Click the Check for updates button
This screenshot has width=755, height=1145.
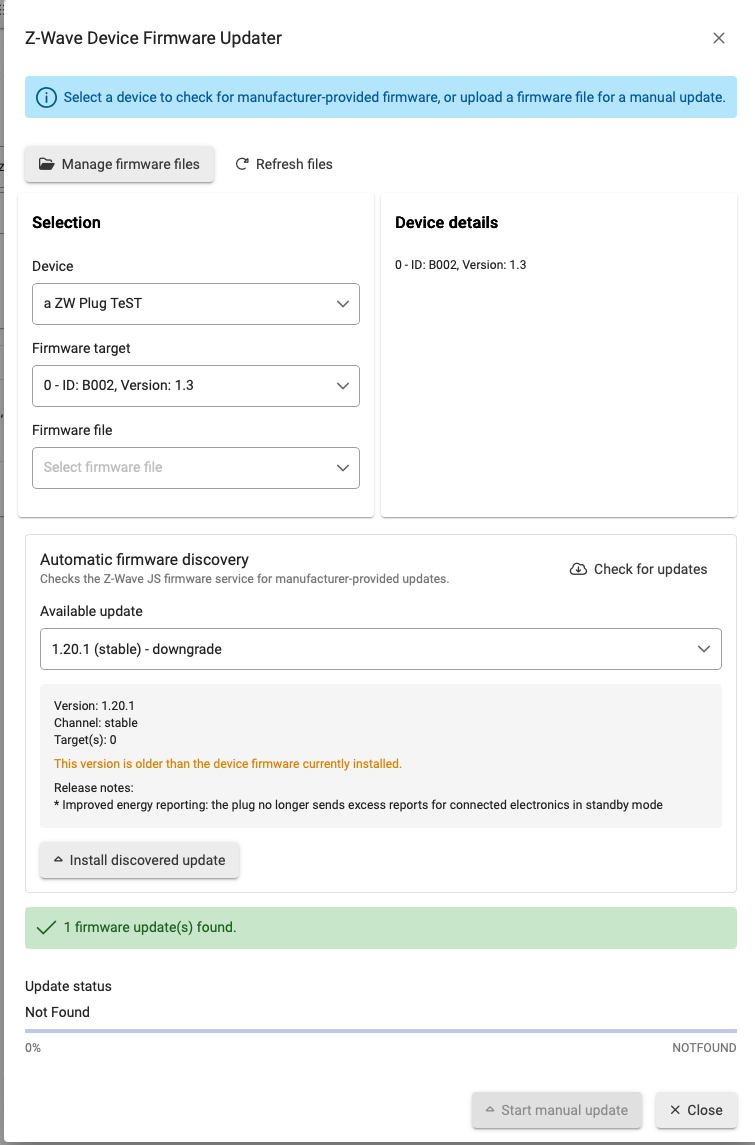point(638,570)
